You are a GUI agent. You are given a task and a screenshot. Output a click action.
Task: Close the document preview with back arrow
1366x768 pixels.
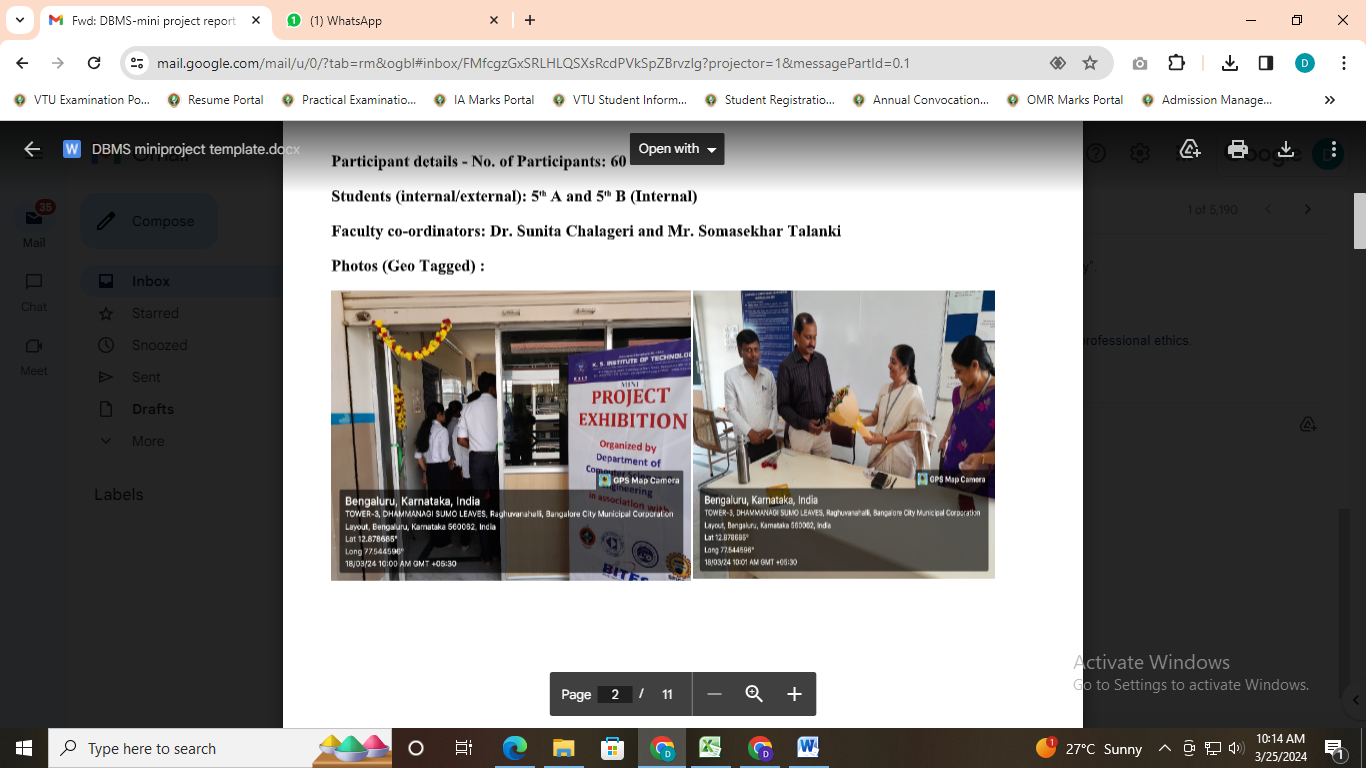(32, 149)
